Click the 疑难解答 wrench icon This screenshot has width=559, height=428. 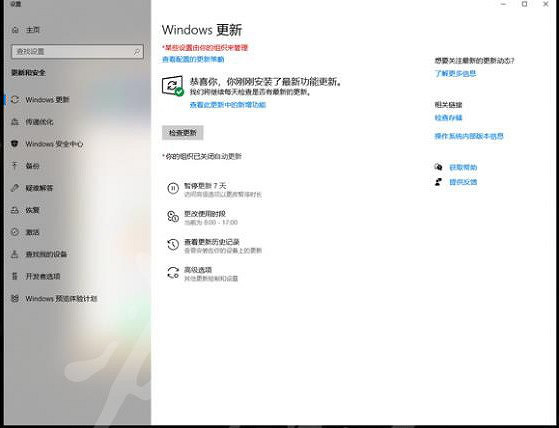point(15,188)
